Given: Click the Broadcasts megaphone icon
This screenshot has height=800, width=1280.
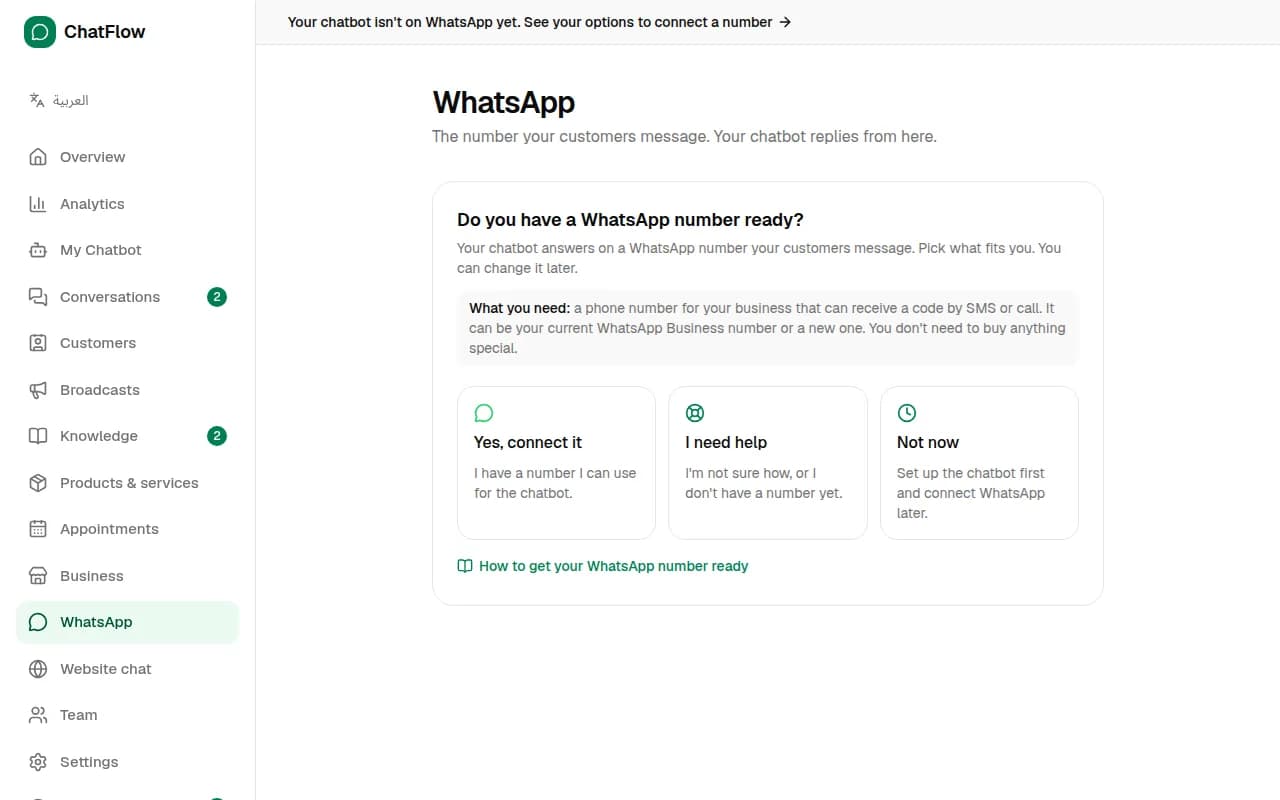Looking at the screenshot, I should [38, 390].
